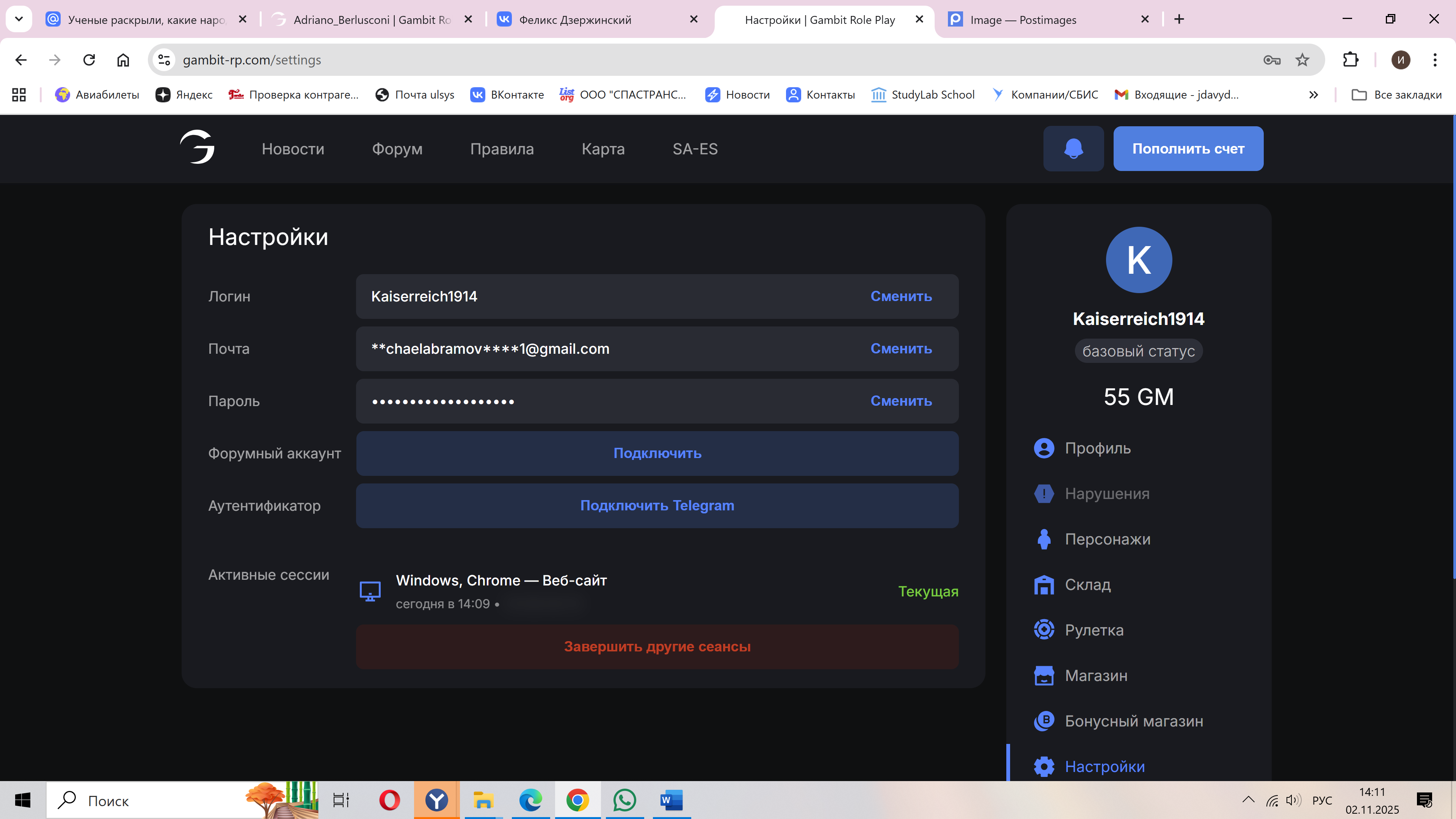The width and height of the screenshot is (1456, 819).
Task: Open the browser tab search dropdown
Action: point(19,19)
